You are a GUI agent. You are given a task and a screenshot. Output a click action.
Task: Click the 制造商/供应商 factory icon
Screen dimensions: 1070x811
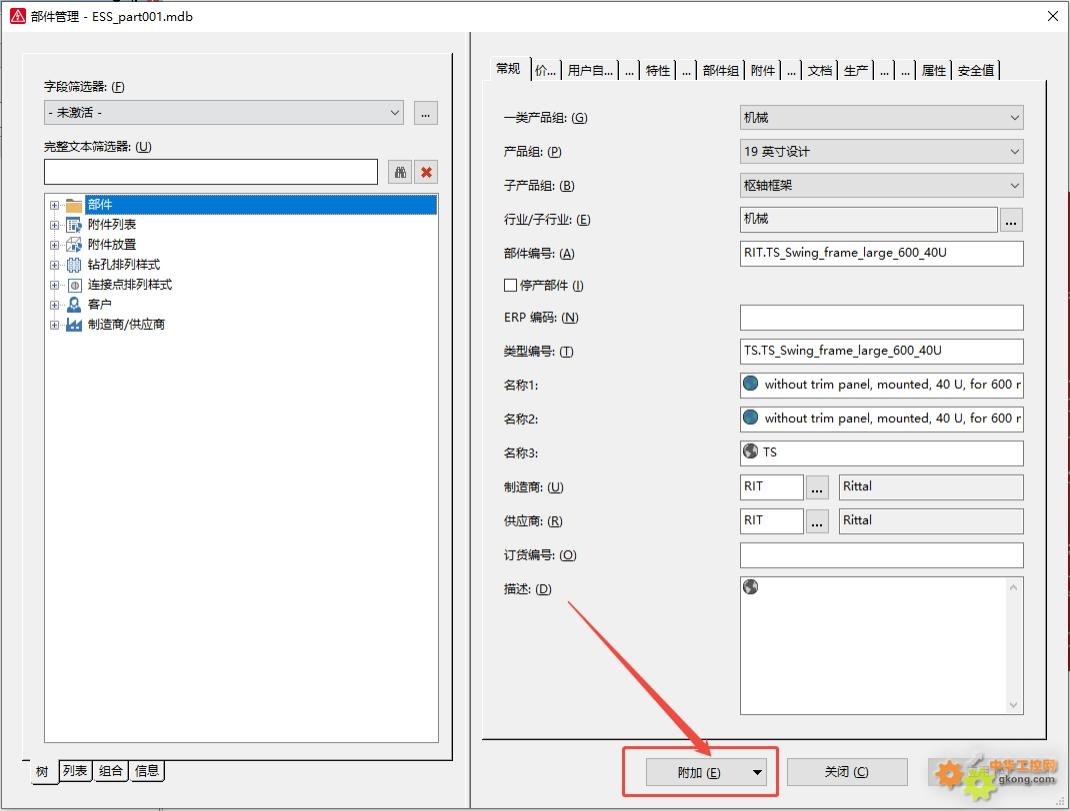74,325
